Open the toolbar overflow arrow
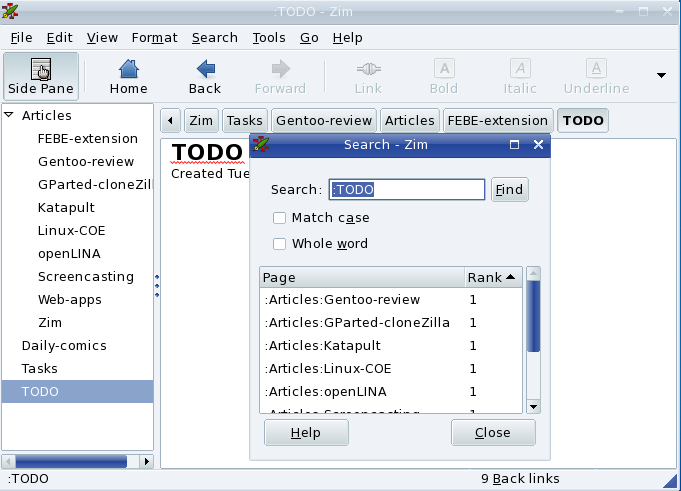681x491 pixels. pyautogui.click(x=661, y=76)
